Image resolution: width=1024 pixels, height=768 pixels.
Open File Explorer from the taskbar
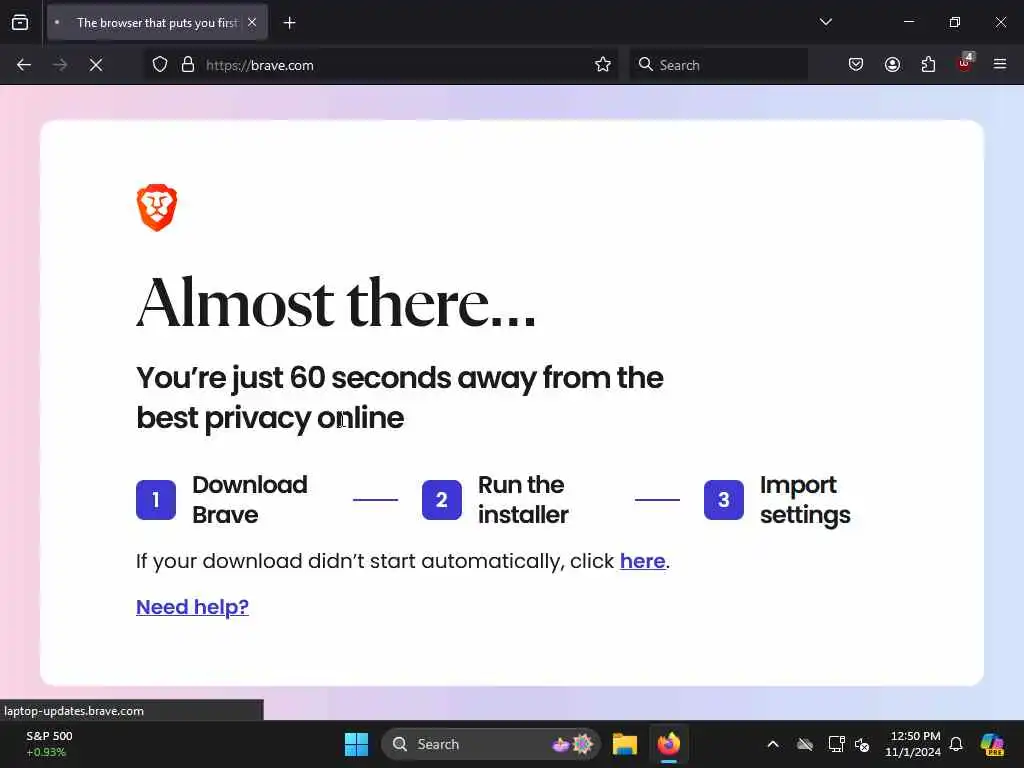(625, 744)
